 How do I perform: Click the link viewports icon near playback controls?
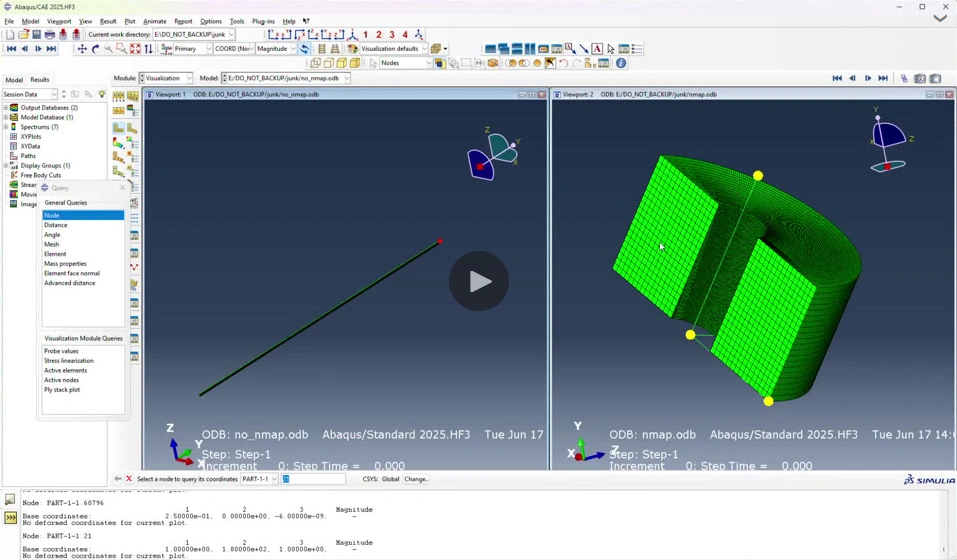pyautogui.click(x=904, y=78)
